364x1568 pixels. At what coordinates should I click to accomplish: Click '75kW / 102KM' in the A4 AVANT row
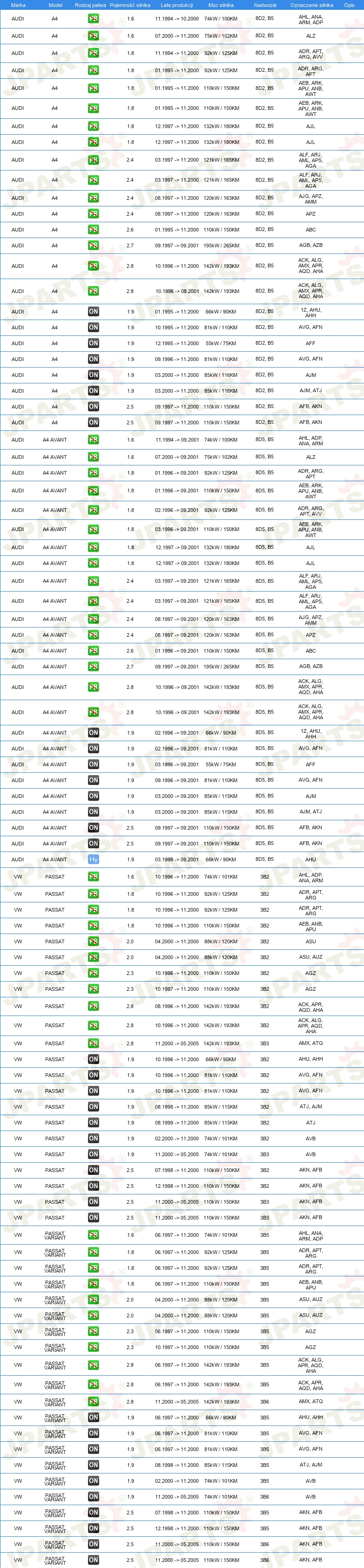point(221,457)
